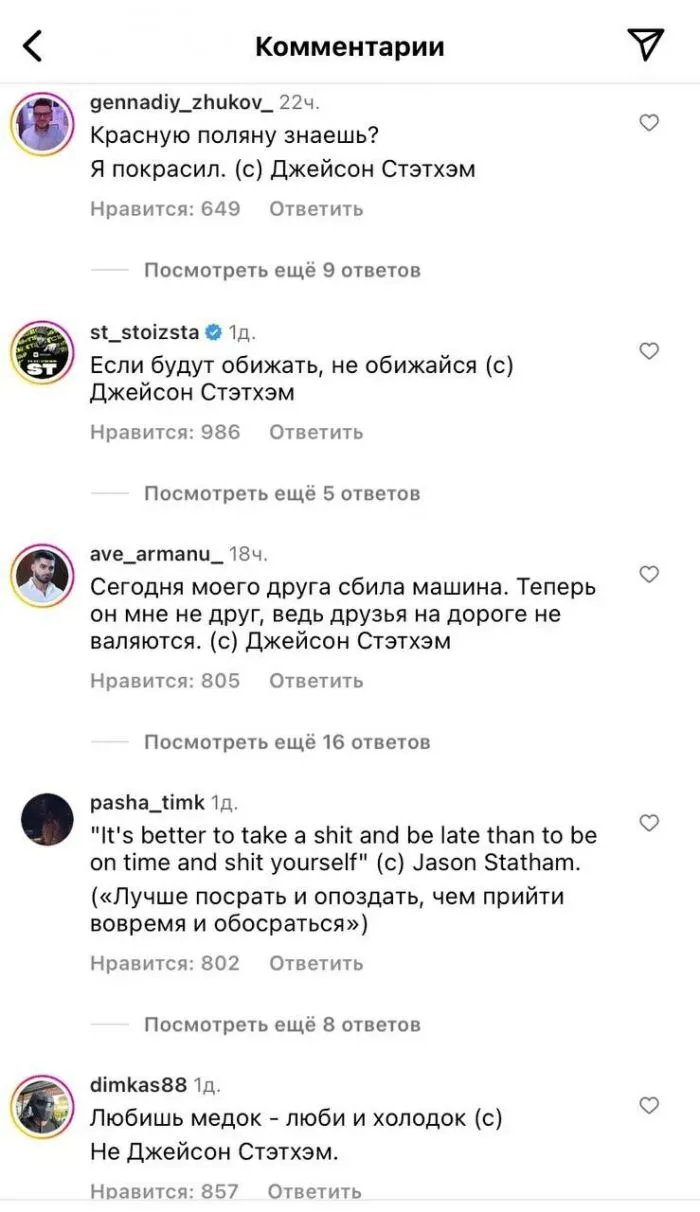Screen dimensions: 700x1212
Task: Like st_stoizsta comment with heart
Action: pyautogui.click(x=649, y=351)
